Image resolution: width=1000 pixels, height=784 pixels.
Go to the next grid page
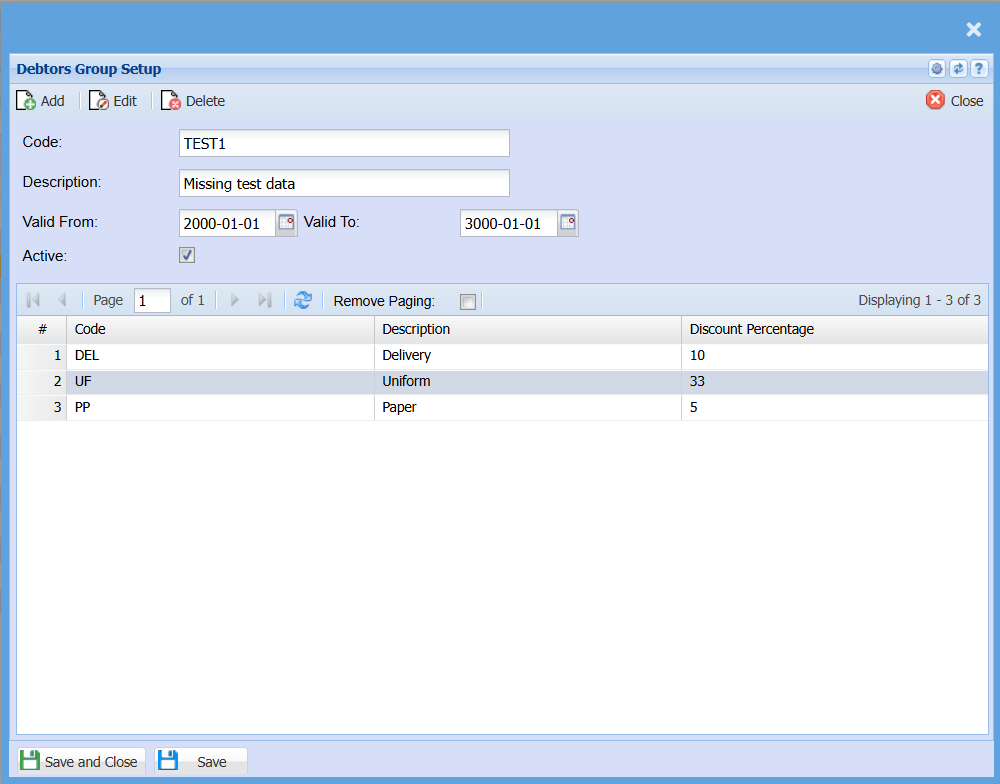[x=236, y=300]
